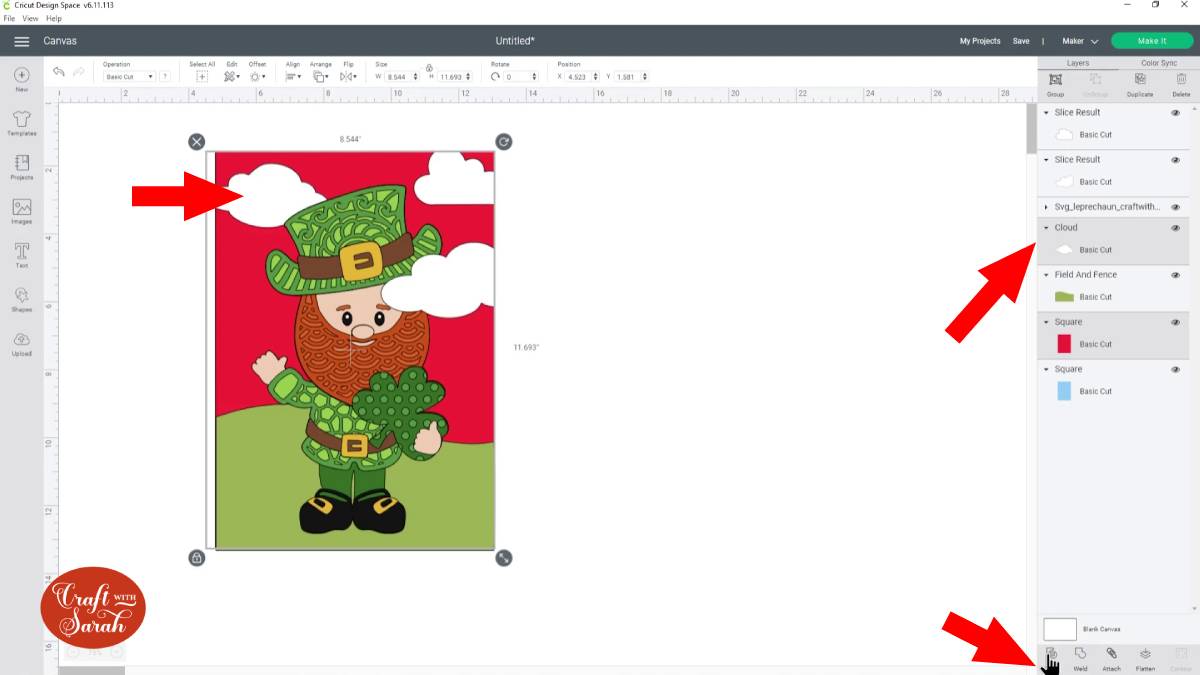Hide the Cloud layer with eye icon
The image size is (1200, 675).
[x=1175, y=228]
